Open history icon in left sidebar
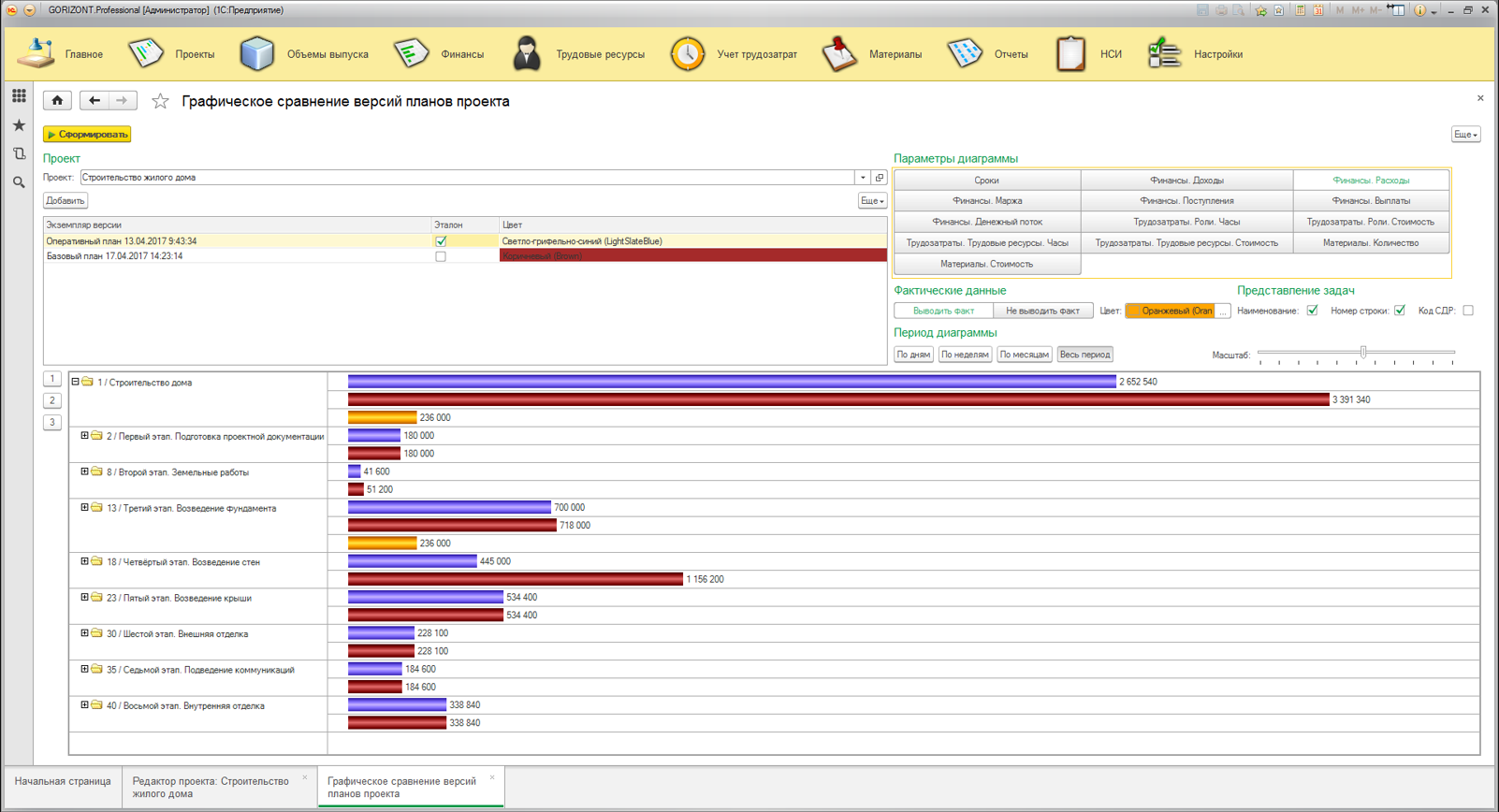1499x812 pixels. tap(19, 153)
